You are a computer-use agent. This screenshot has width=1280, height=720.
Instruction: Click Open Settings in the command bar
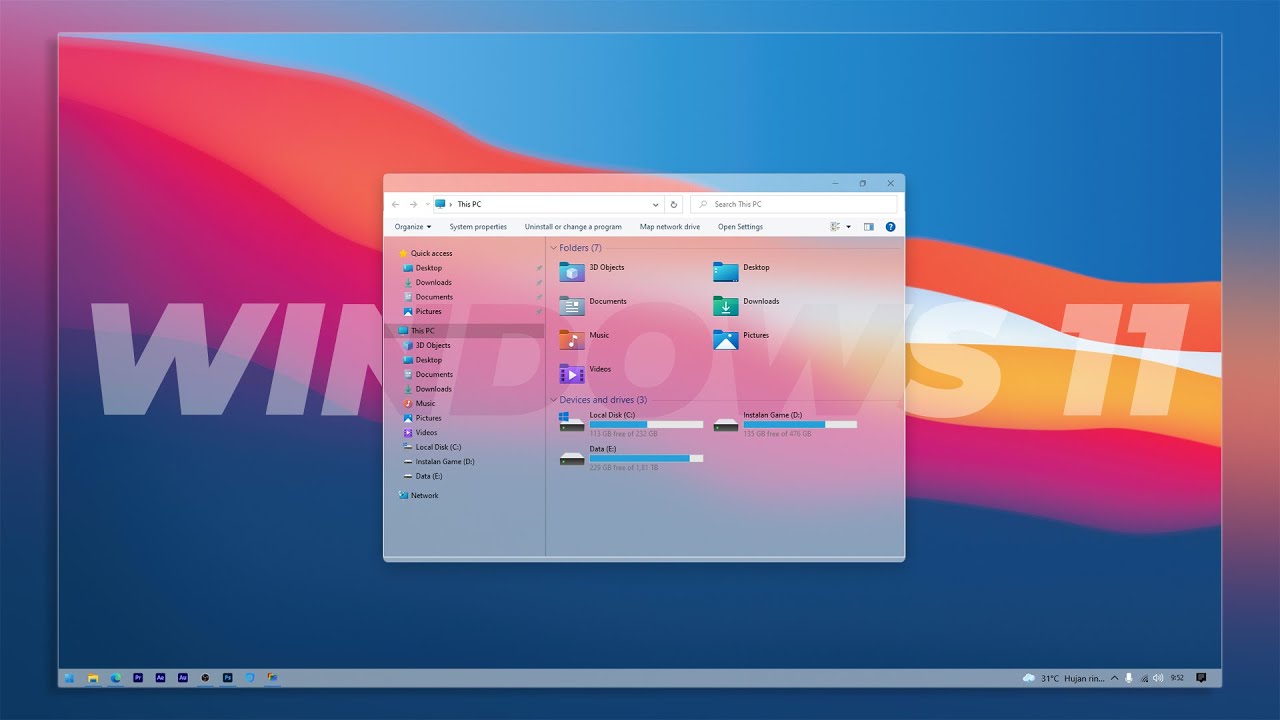coord(740,227)
